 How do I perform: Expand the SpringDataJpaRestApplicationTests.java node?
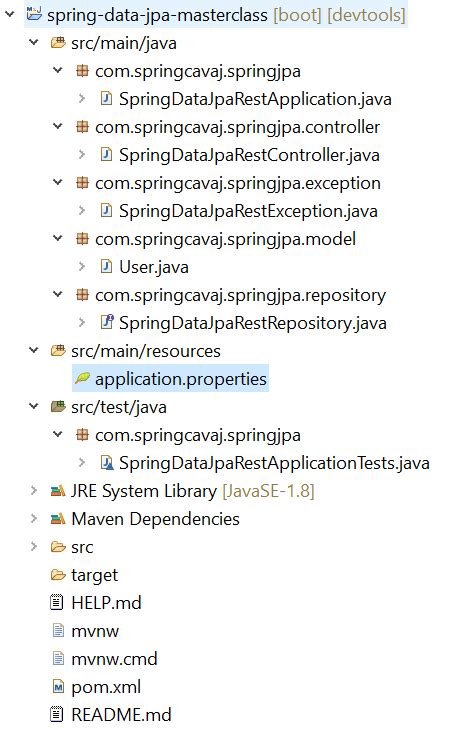click(82, 462)
